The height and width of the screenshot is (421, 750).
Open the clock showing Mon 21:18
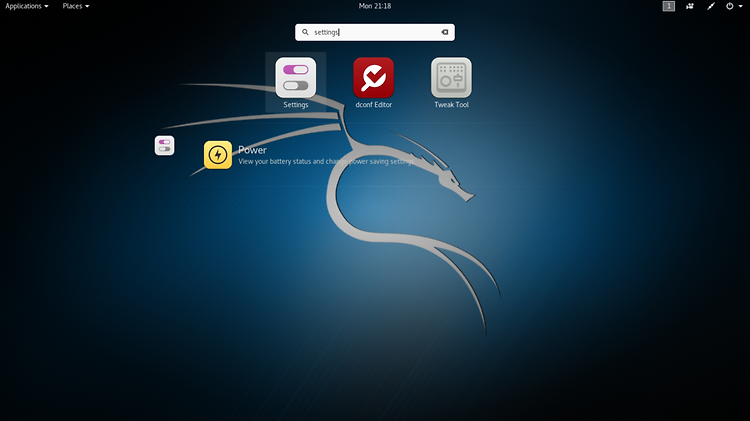375,6
